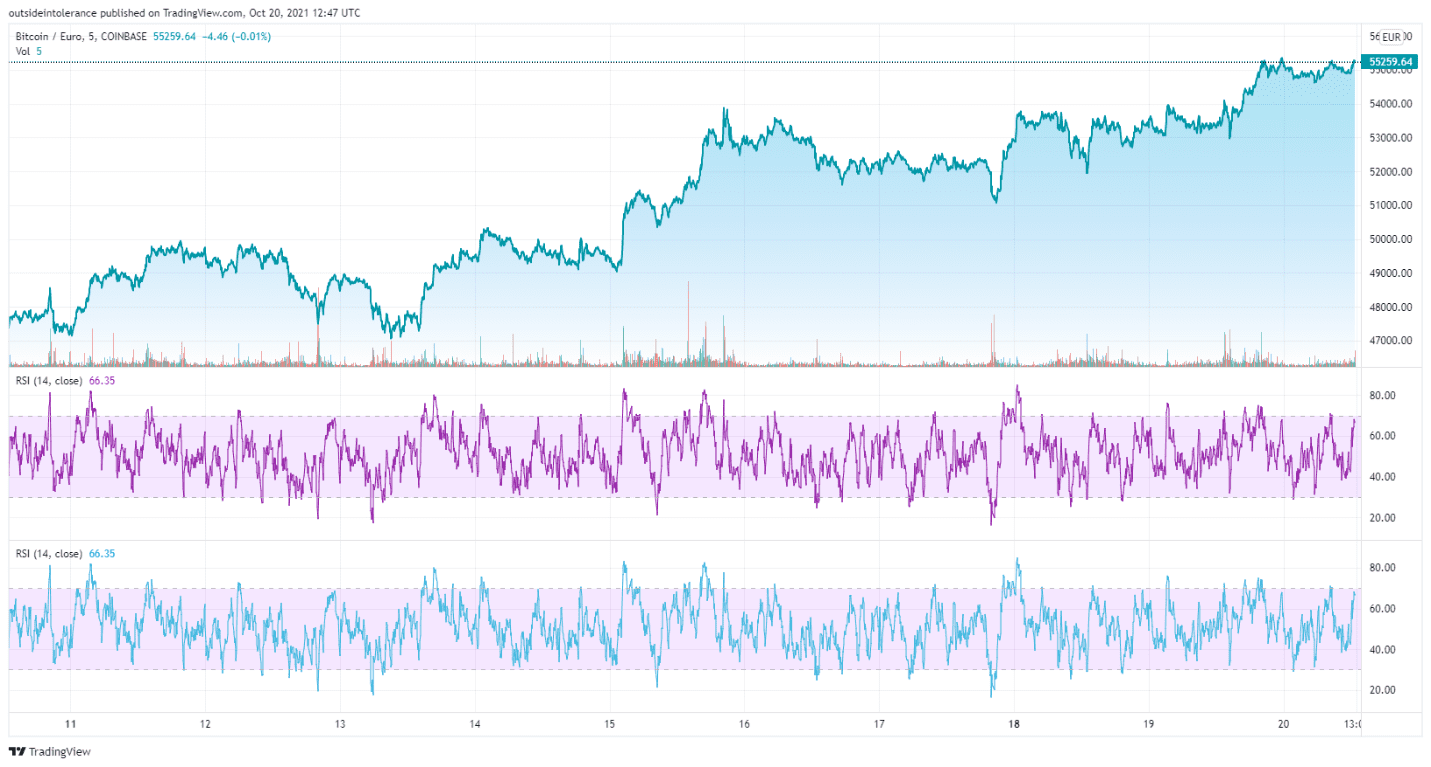The height and width of the screenshot is (767, 1431).
Task: Click 40.00 on the blue RSI pane axis
Action: pos(1382,650)
